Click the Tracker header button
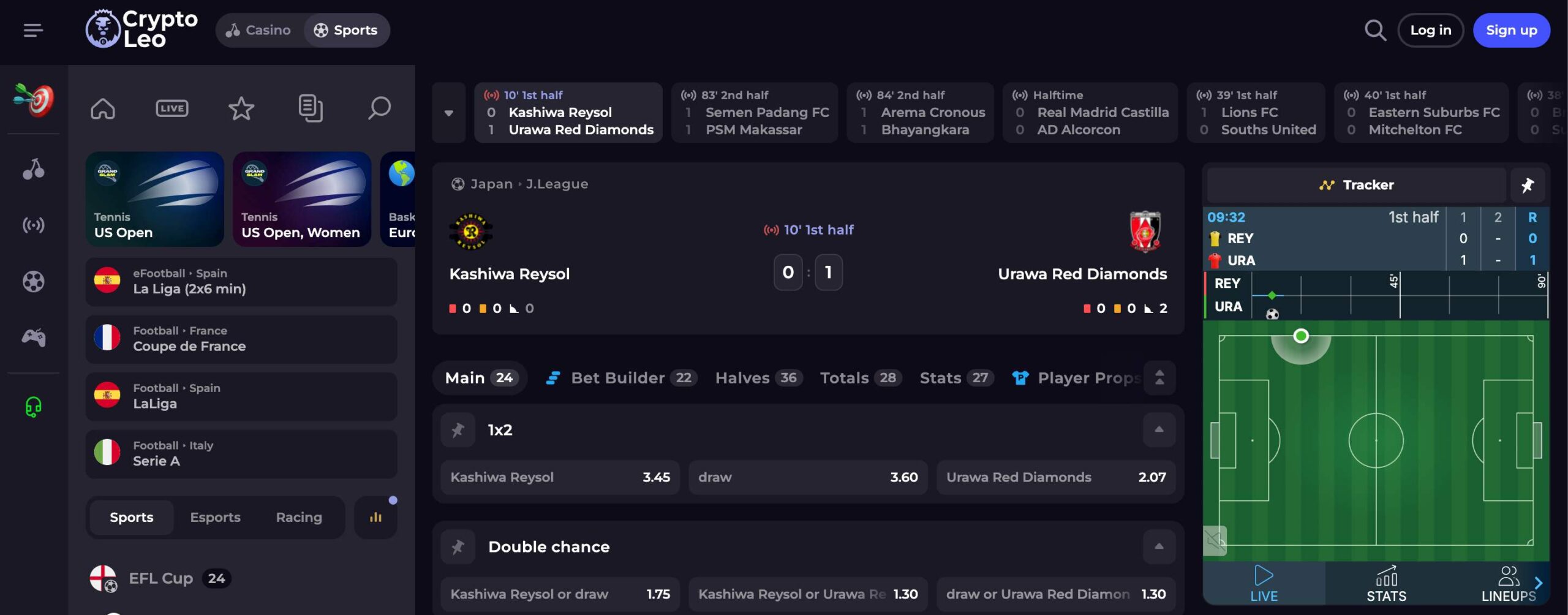 coord(1356,185)
